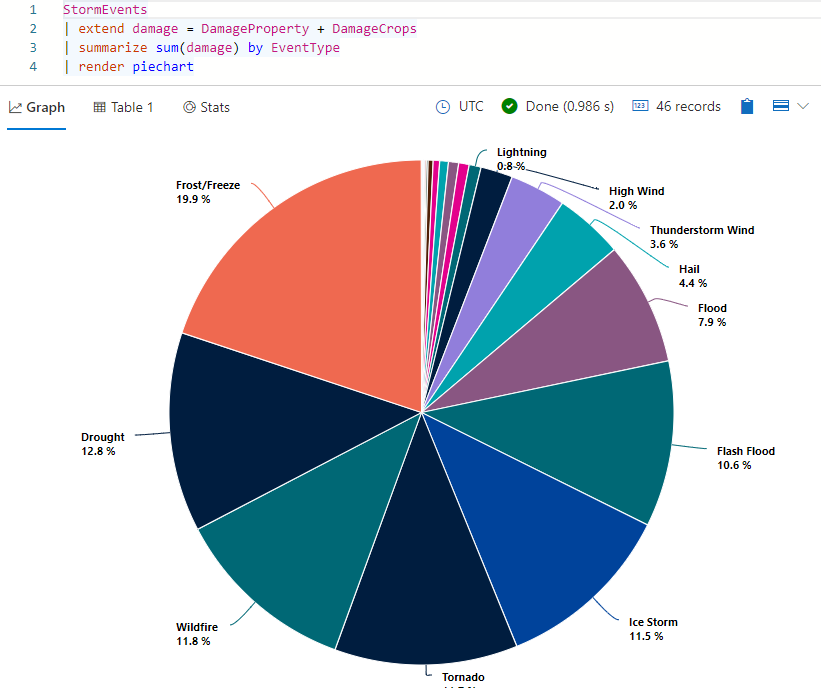Viewport: 821px width, 688px height.
Task: Click the records count icon
Action: (640, 106)
